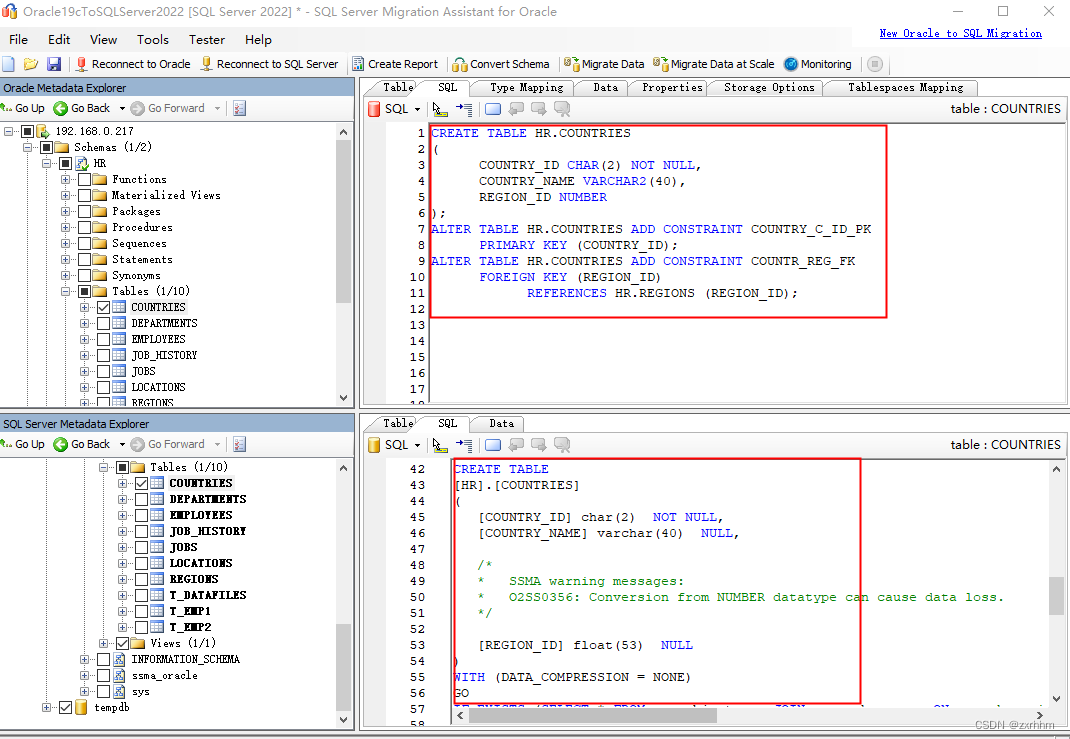The height and width of the screenshot is (739, 1070).
Task: Click Go Back in SQL Server Metadata Explorer
Action: click(82, 444)
